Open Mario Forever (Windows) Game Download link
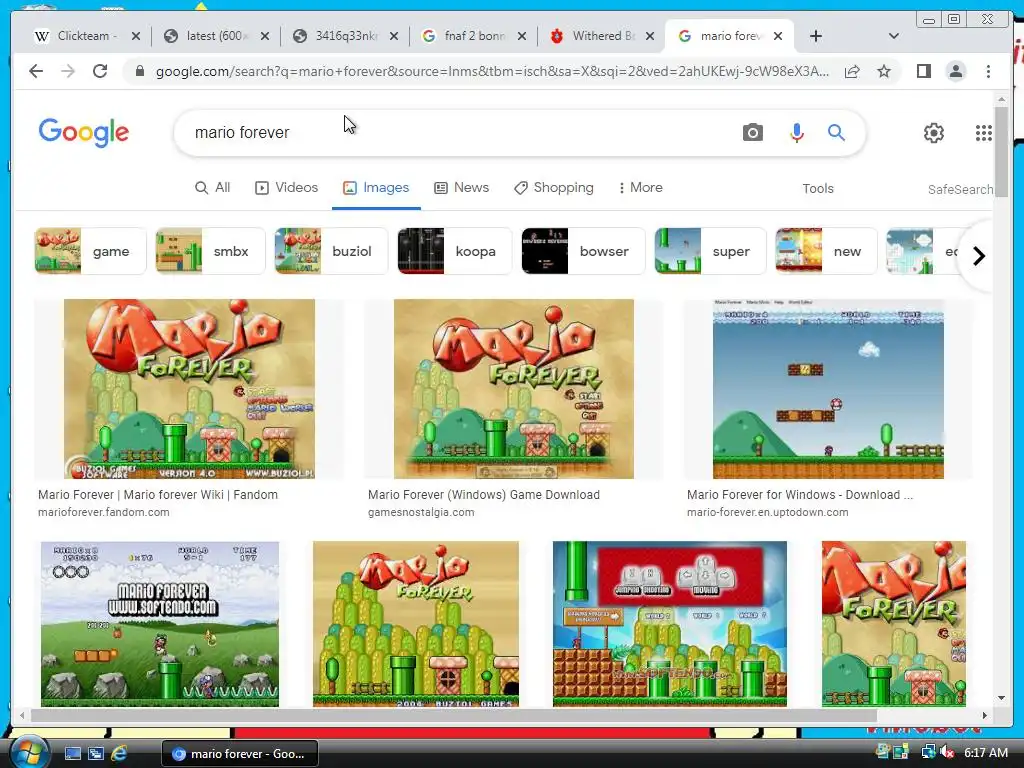Image resolution: width=1024 pixels, height=768 pixels. click(483, 495)
